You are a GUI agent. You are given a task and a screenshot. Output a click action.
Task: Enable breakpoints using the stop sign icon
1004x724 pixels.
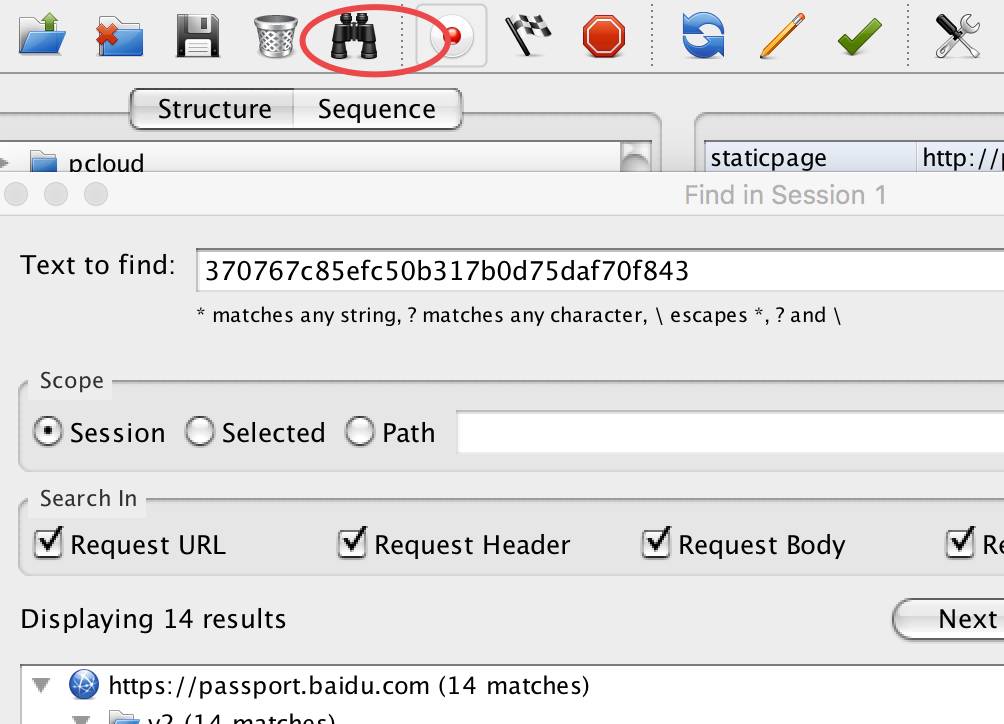(x=604, y=35)
